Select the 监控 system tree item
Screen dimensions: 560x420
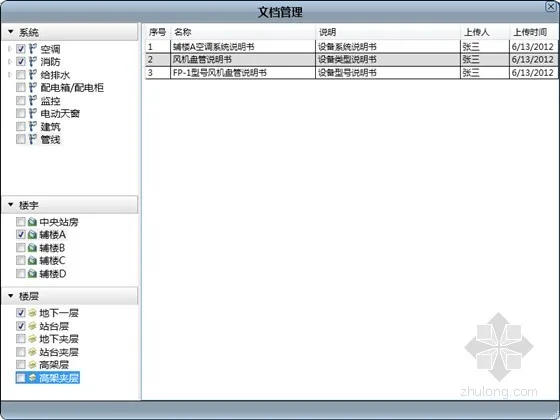click(x=50, y=101)
